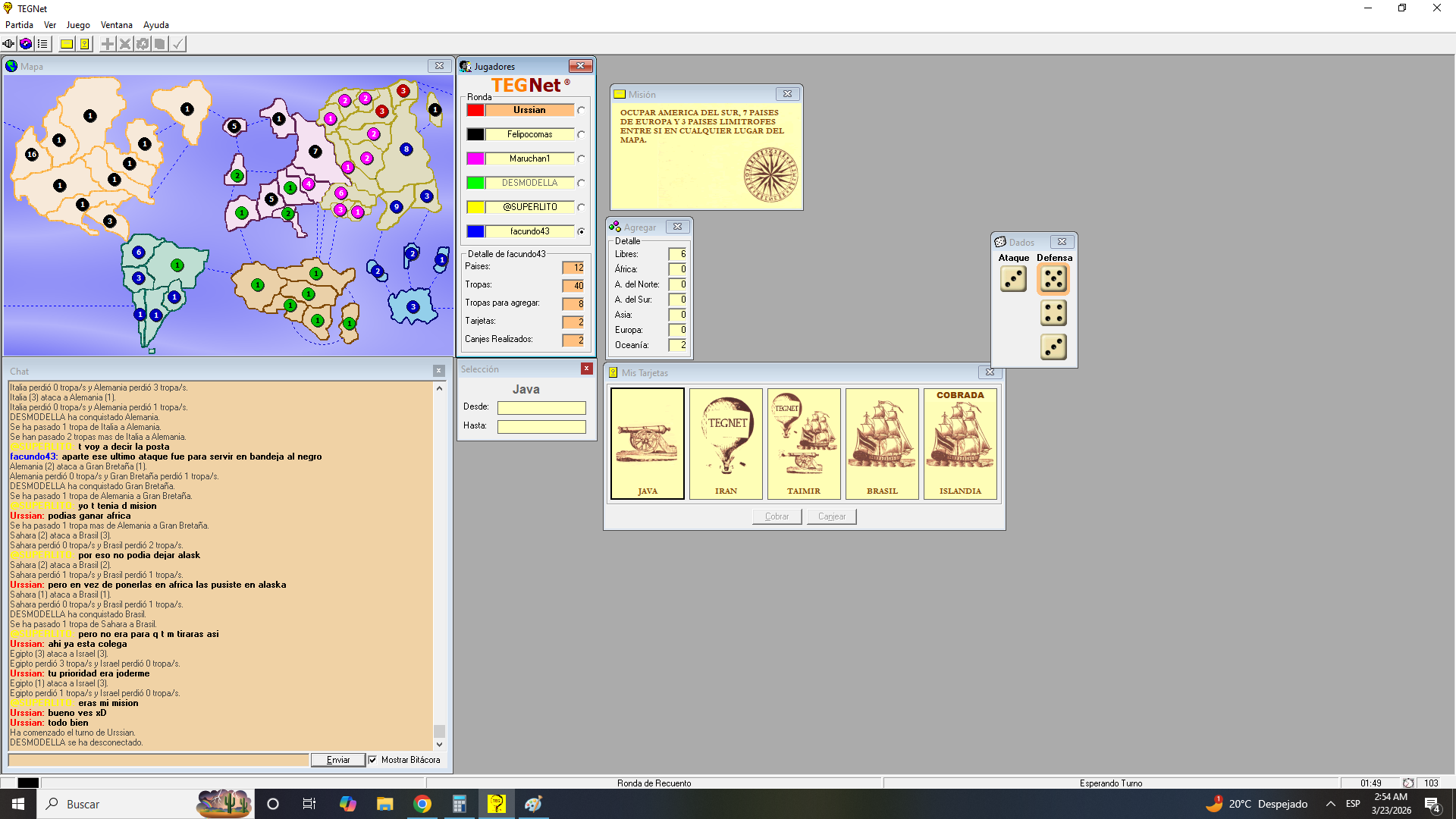This screenshot has width=1456, height=819.
Task: Select the Maruchan1 player radio button
Action: coord(581,159)
